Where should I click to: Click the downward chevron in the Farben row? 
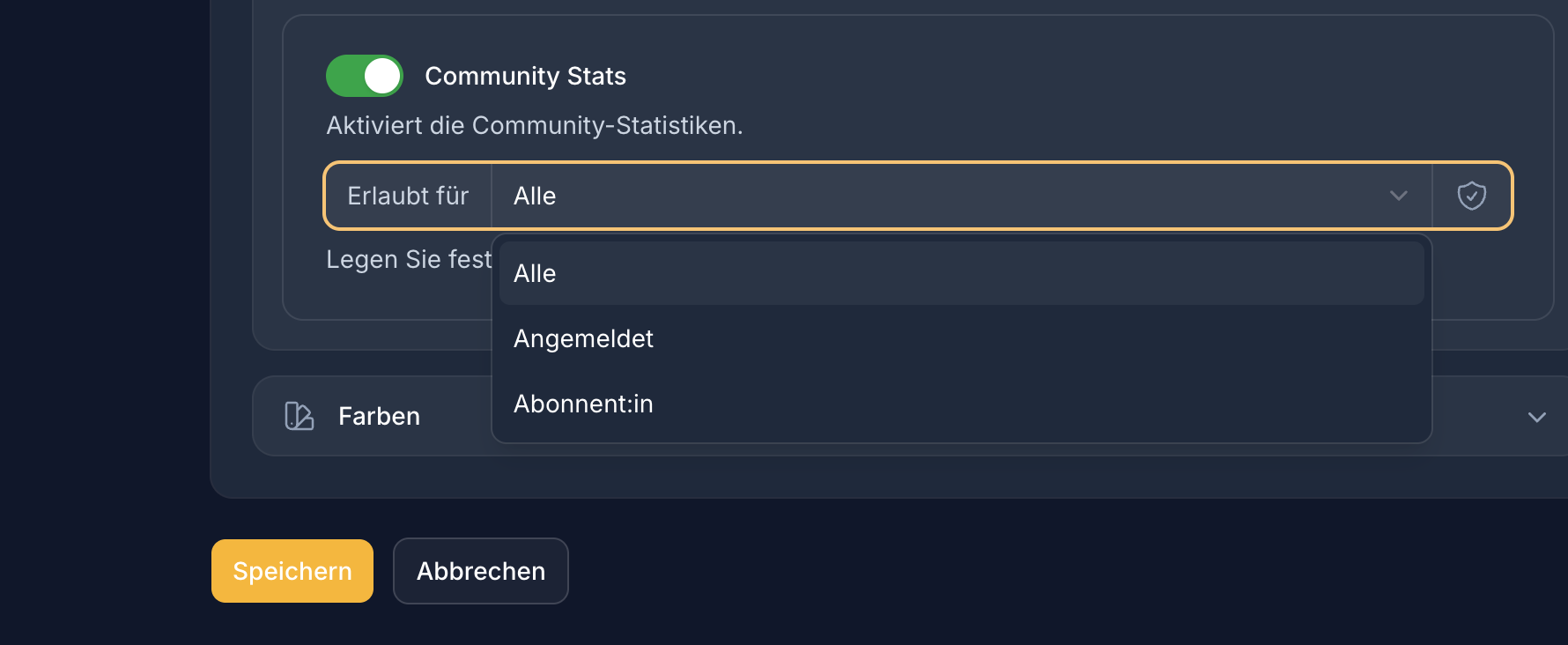click(1536, 416)
